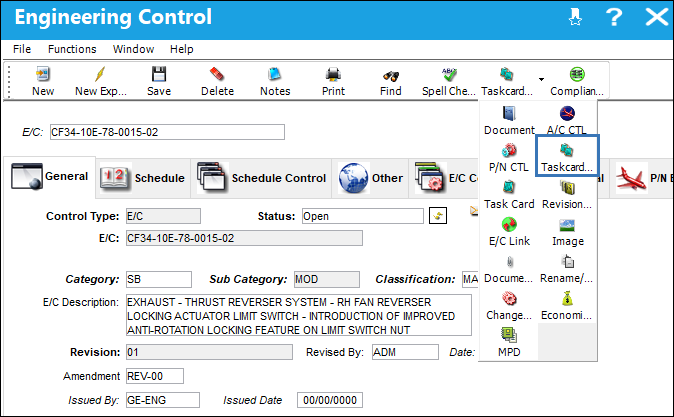This screenshot has width=674, height=417.
Task: Select highlighted Taskcard... option in dropdown panel
Action: tap(567, 157)
